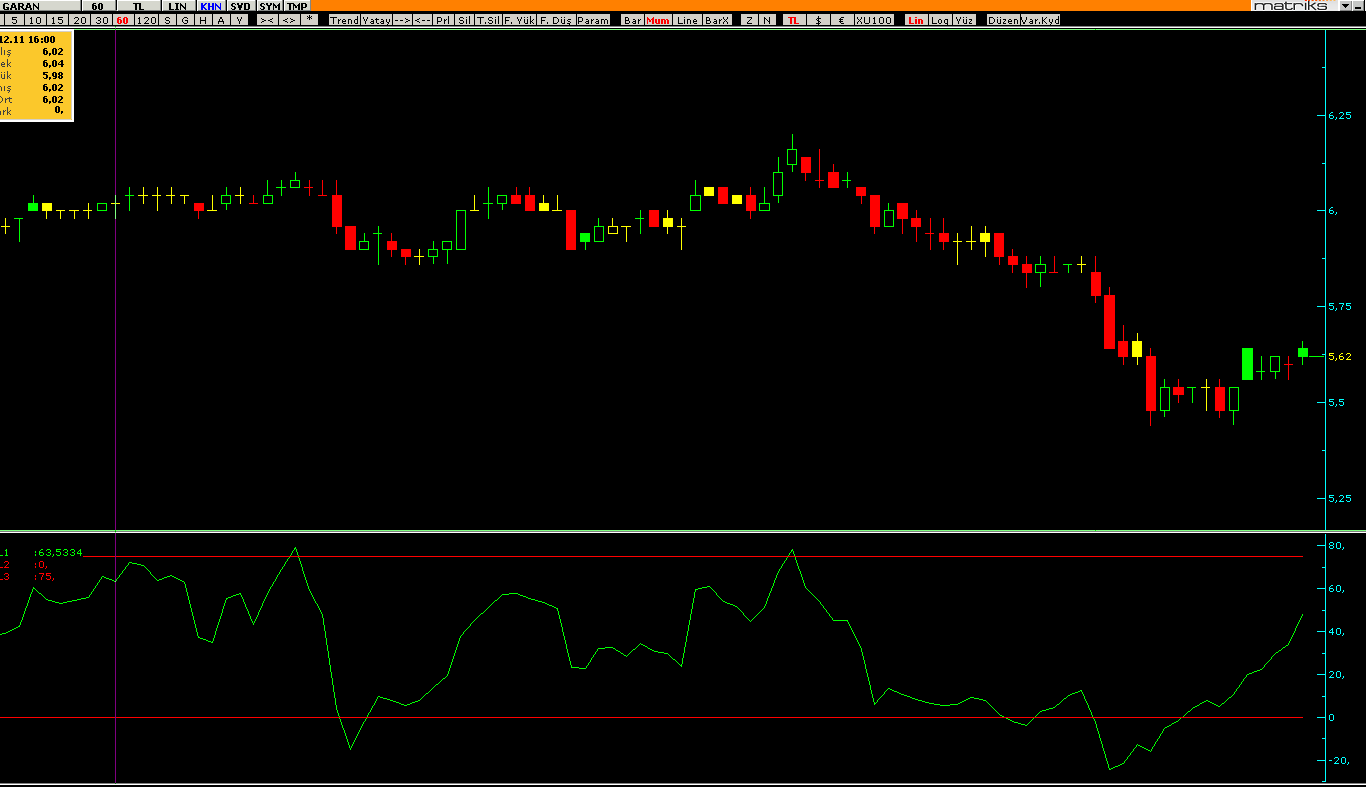This screenshot has width=1366, height=787.
Task: Switch to yearly Y period
Action: click(239, 20)
